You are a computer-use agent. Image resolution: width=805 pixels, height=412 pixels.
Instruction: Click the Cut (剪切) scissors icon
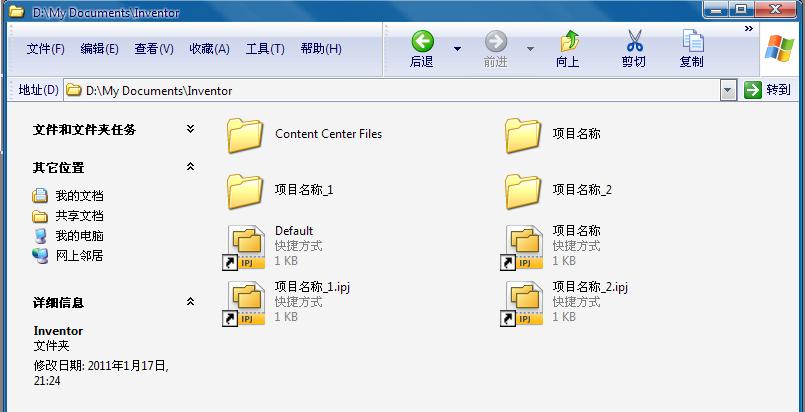[634, 42]
